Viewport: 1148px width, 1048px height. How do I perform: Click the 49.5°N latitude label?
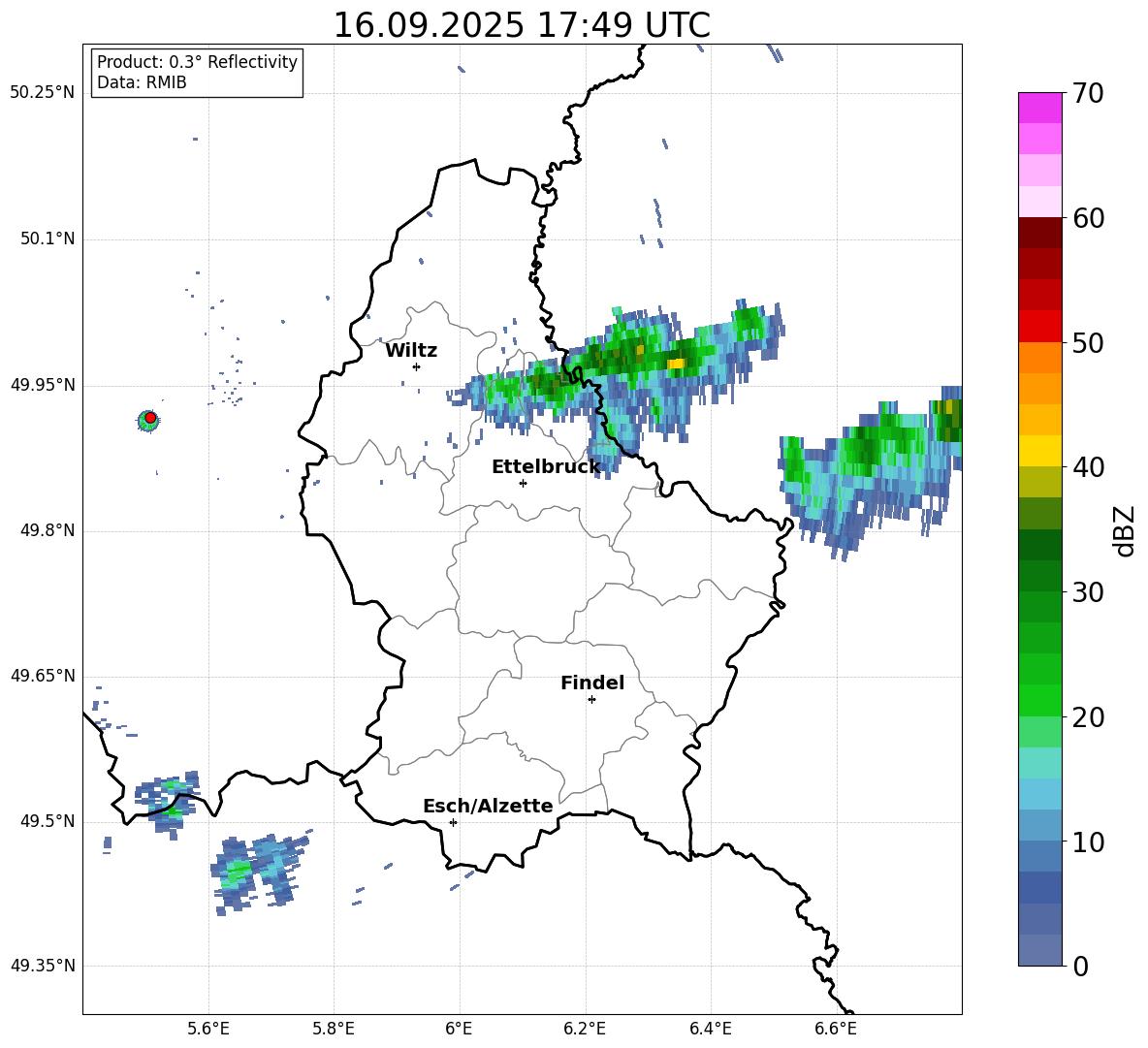point(48,821)
